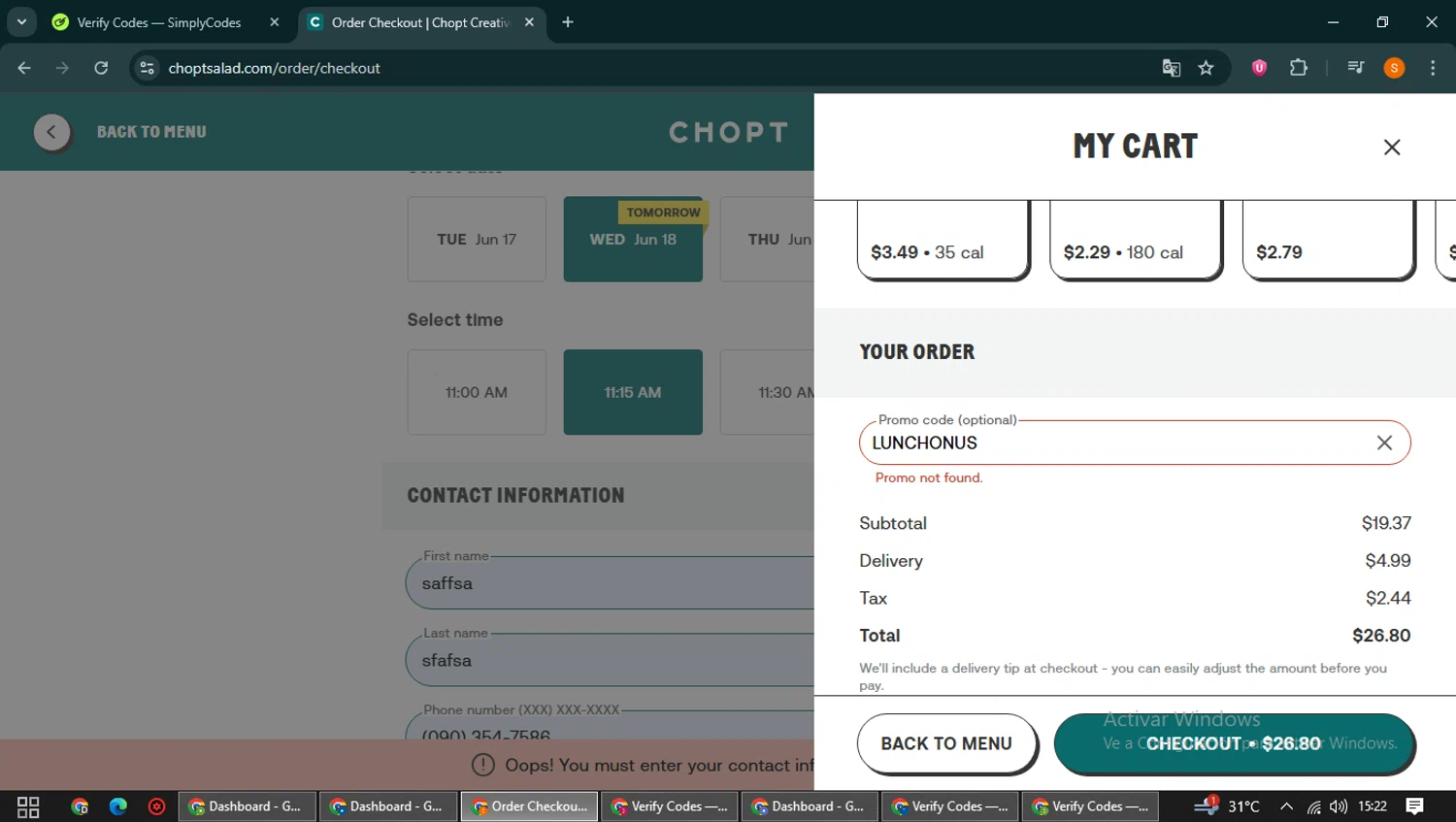Screen dimensions: 1456x822
Task: Close the My Cart panel
Action: pyautogui.click(x=1391, y=147)
